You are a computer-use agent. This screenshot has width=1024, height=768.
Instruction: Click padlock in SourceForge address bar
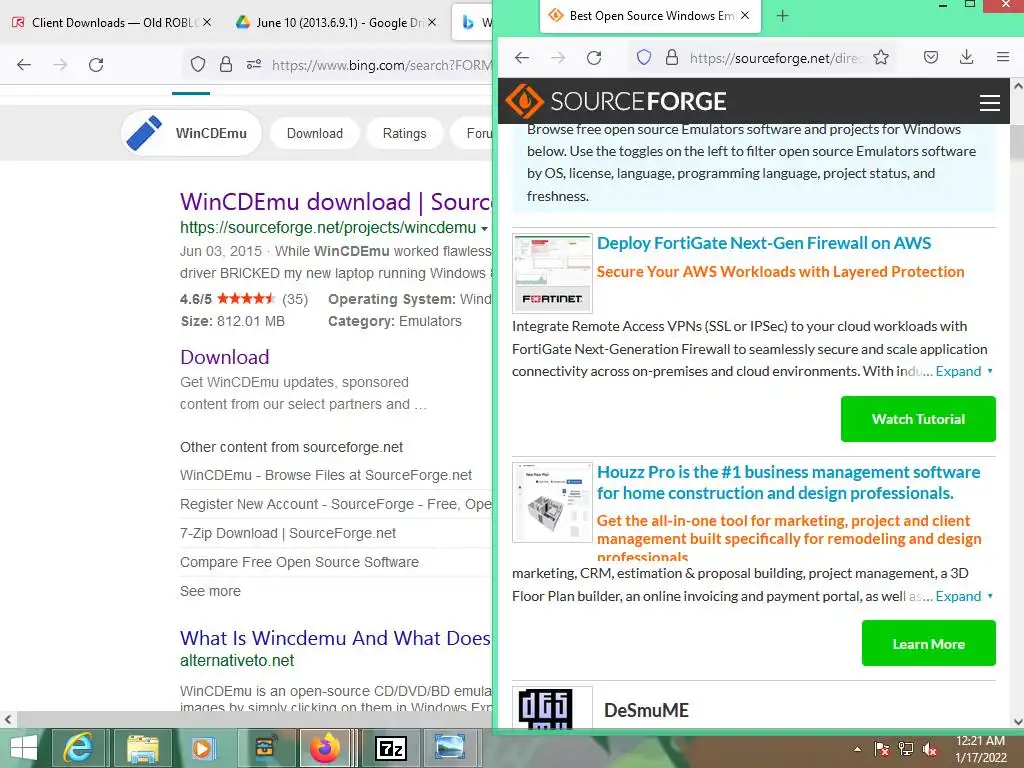coord(671,57)
